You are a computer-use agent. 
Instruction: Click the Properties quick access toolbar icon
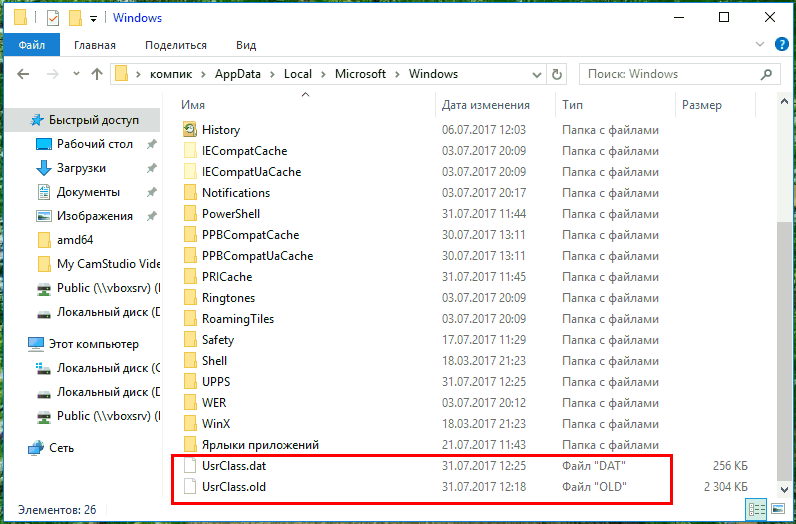click(53, 18)
